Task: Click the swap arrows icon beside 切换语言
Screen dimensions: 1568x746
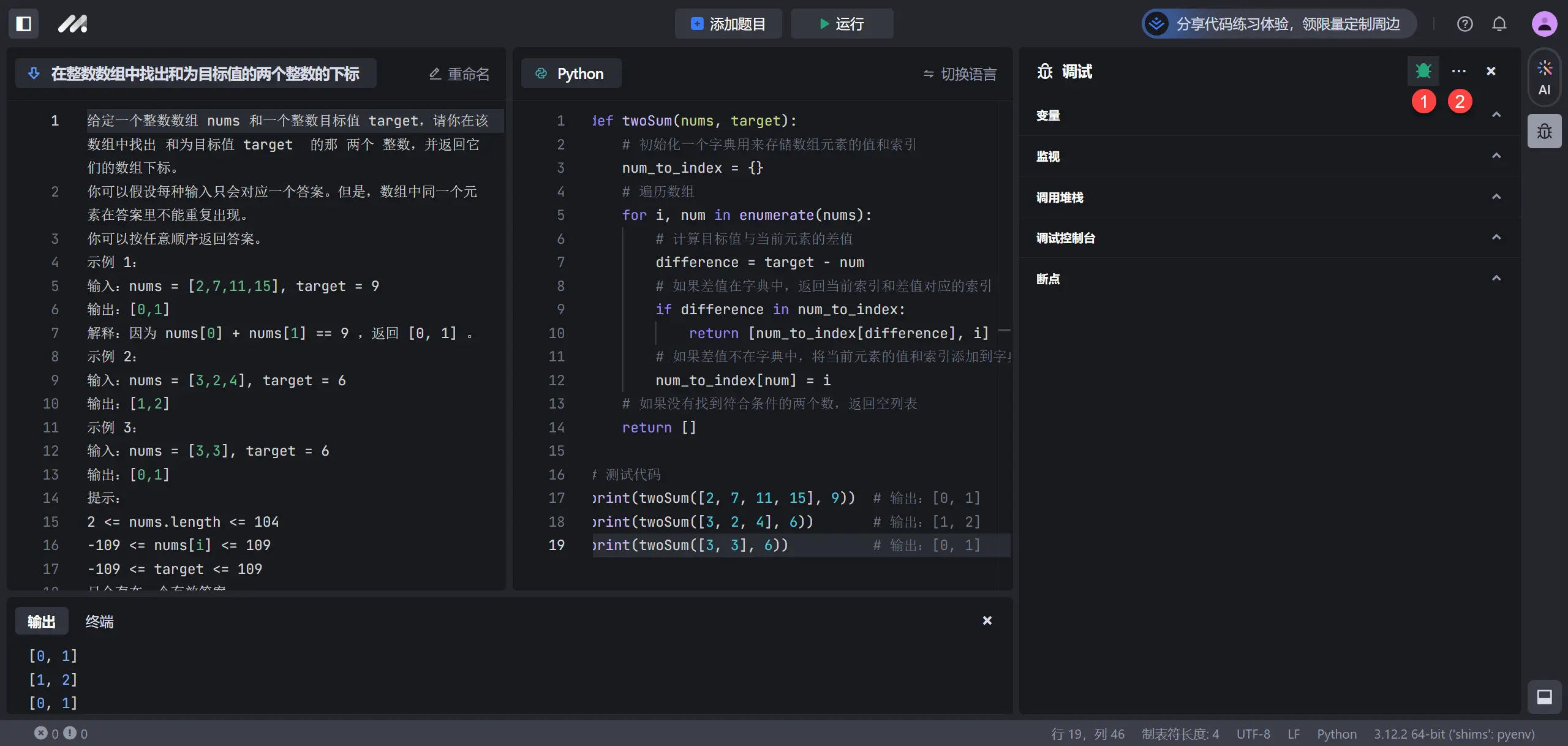Action: (x=929, y=74)
